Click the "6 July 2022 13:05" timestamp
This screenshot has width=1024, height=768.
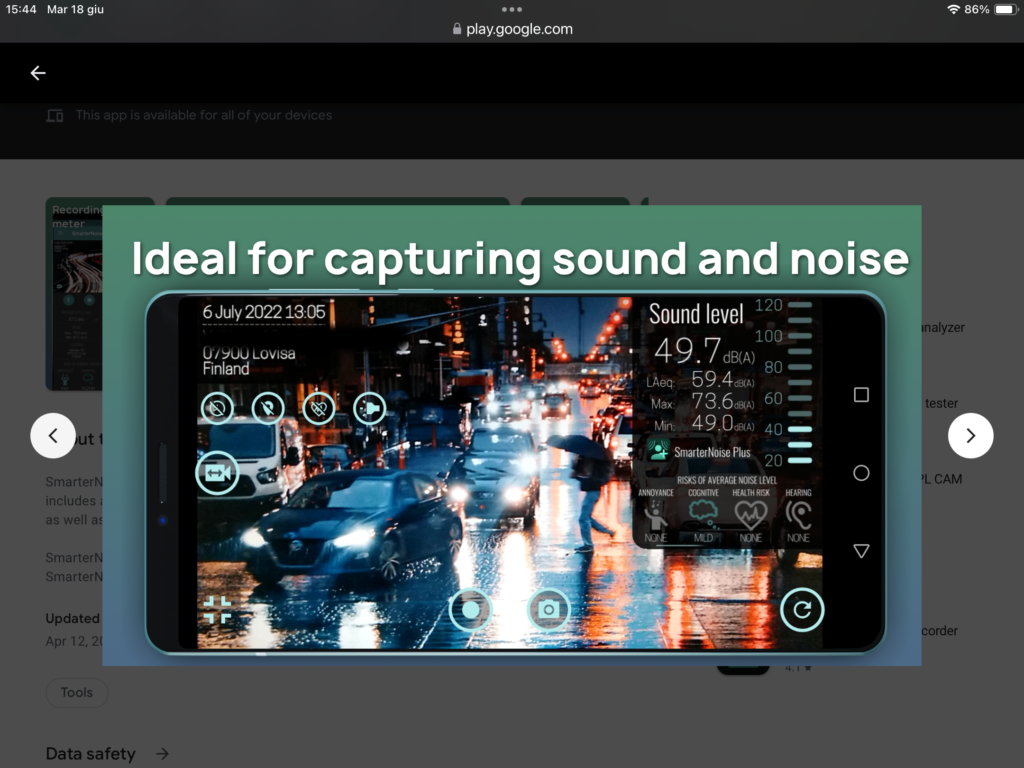pyautogui.click(x=264, y=312)
